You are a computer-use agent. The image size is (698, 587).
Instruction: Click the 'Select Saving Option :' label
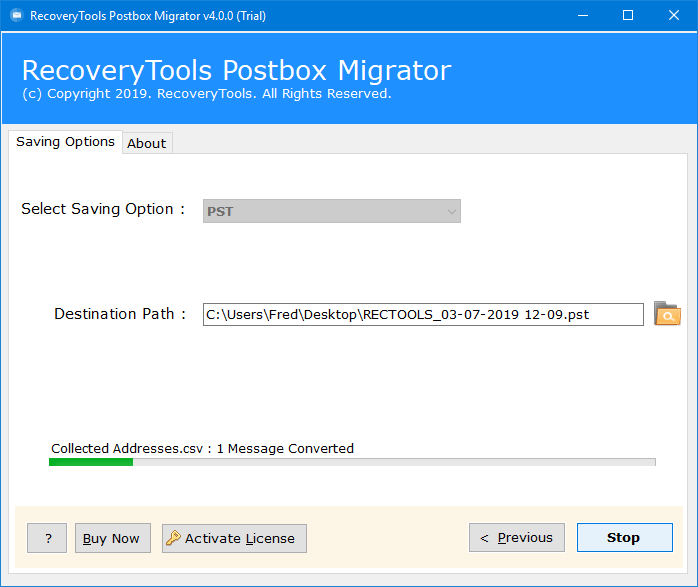click(x=103, y=209)
